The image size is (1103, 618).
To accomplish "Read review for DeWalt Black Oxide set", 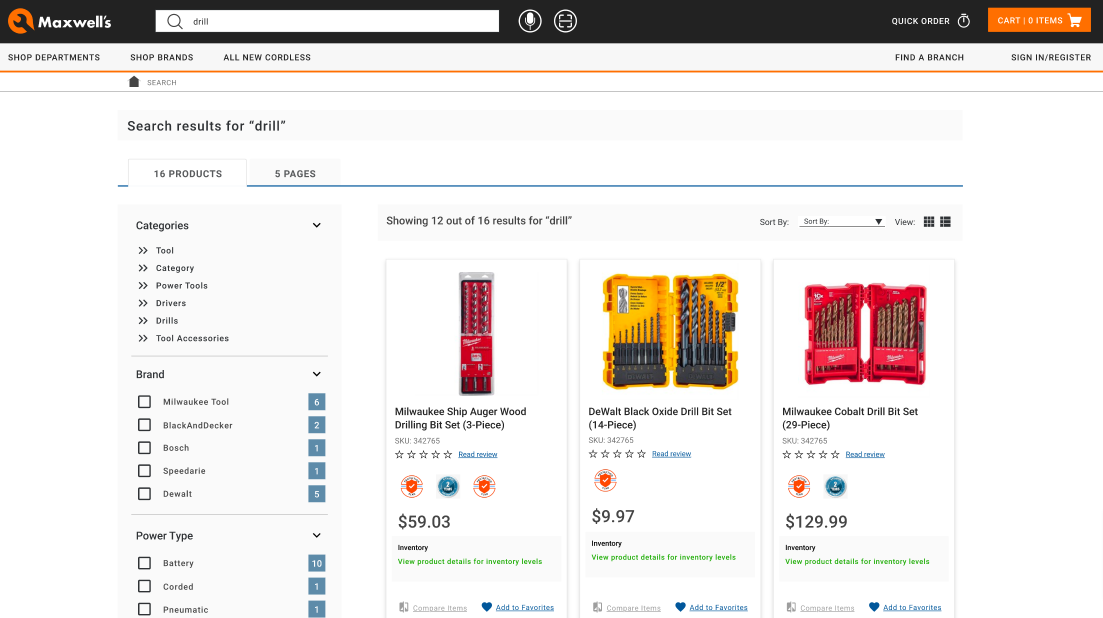I will pos(671,453).
